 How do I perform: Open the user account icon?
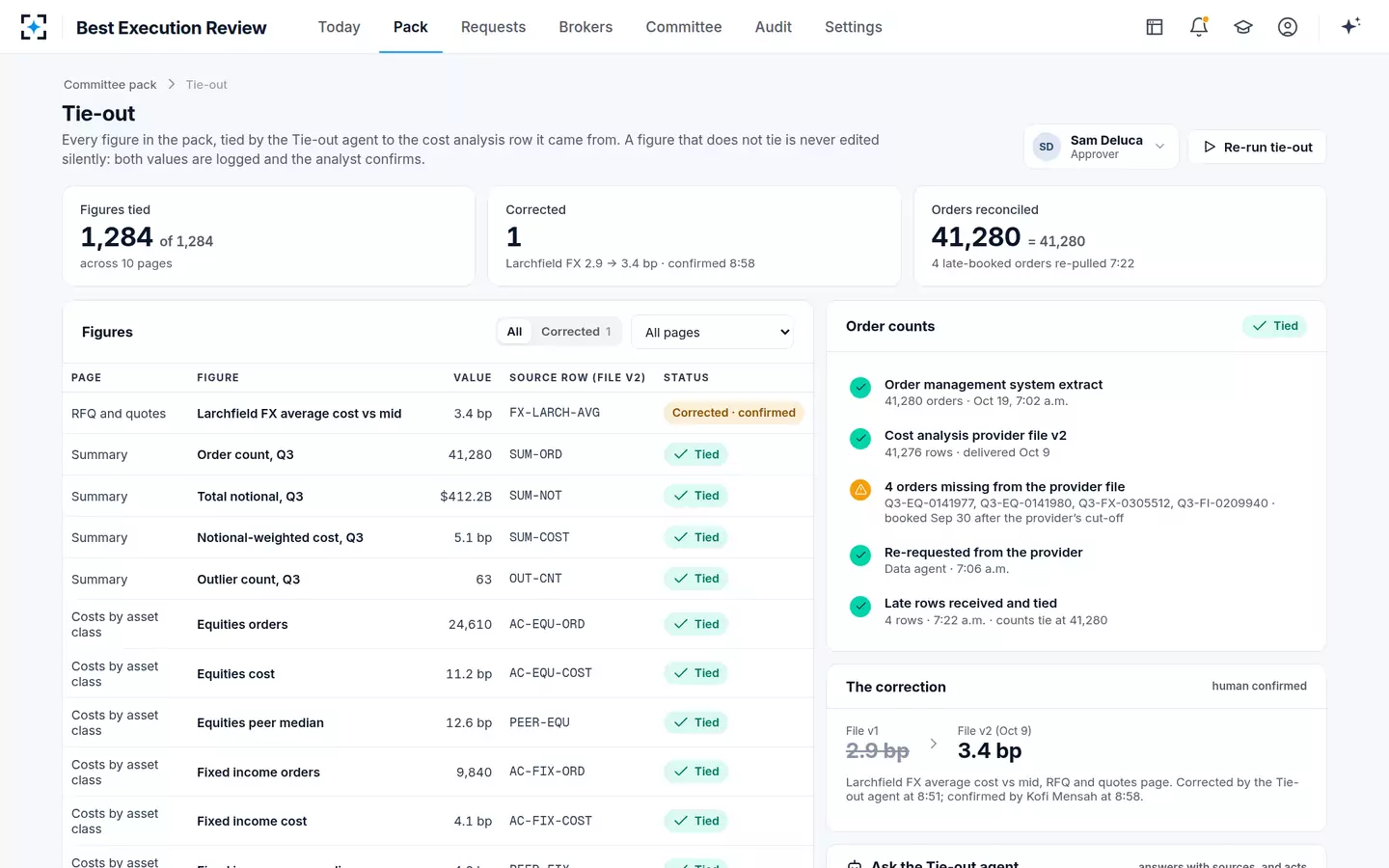(x=1288, y=27)
